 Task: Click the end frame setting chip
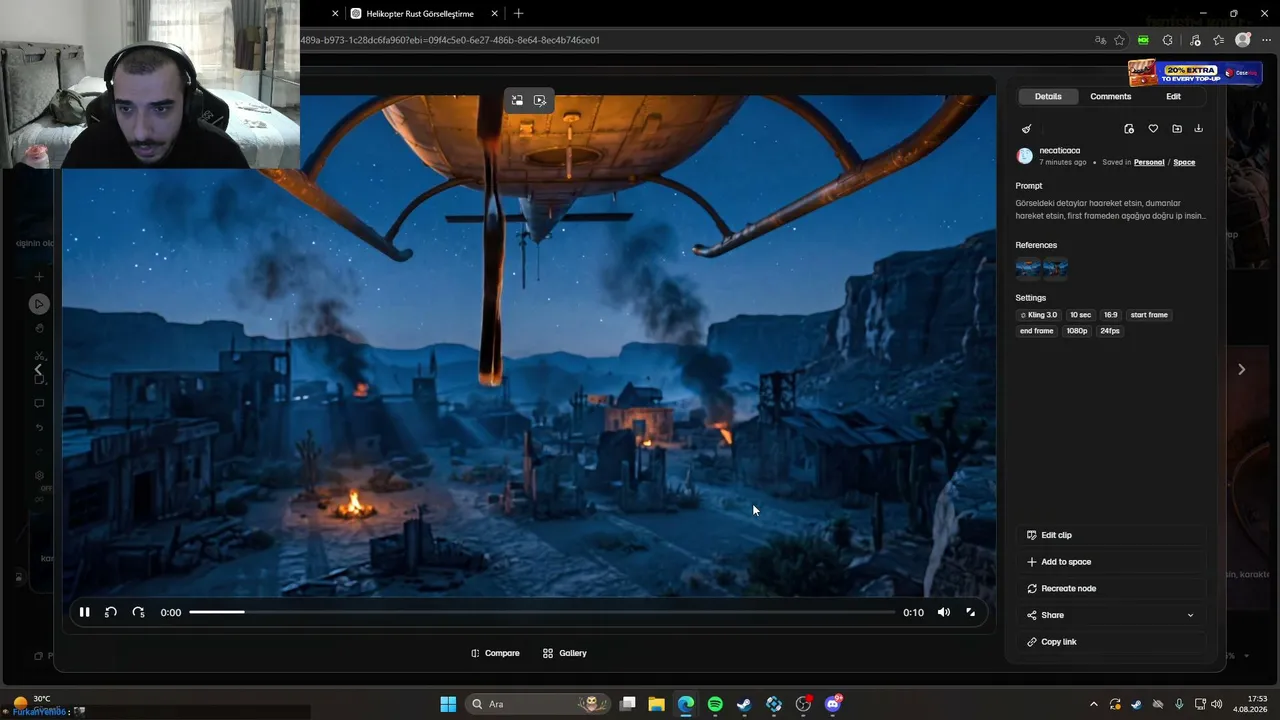pyautogui.click(x=1037, y=331)
